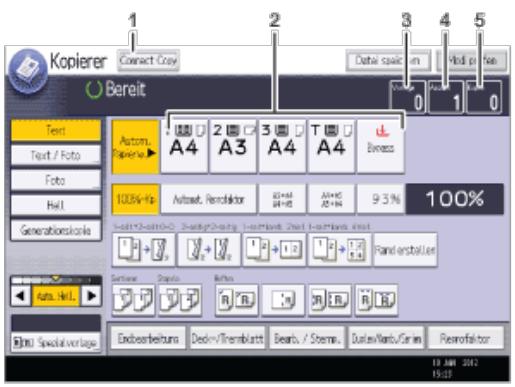The image size is (515, 387).
Task: Select the A3→A4 reduce preset
Action: 282,199
